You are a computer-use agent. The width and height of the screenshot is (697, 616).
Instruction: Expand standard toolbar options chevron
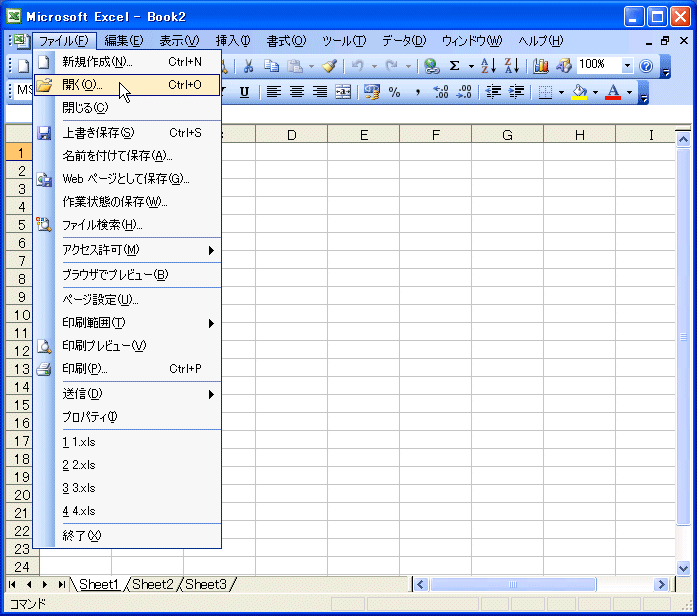pos(665,67)
